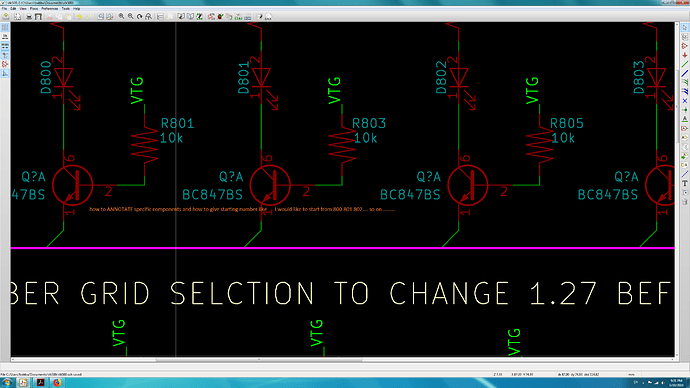Screen dimensions: 690x388
Task: Open the Find dialog icon
Action: point(100,17)
